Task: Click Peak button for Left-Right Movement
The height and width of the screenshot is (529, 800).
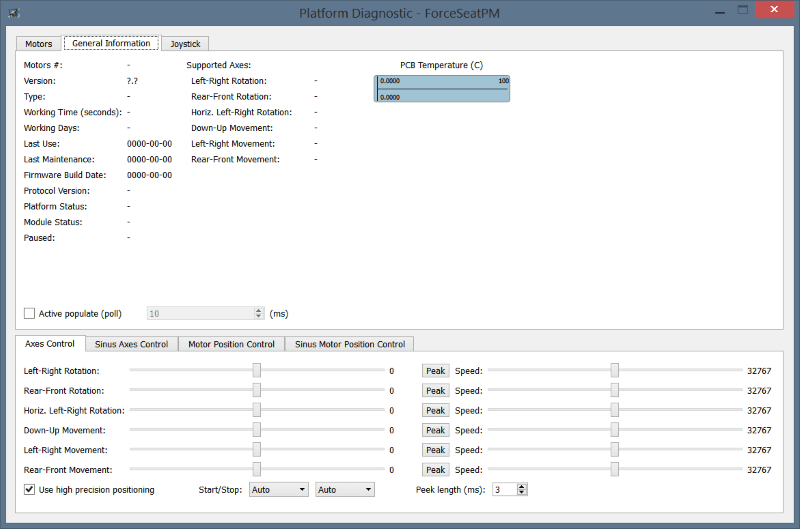Action: (436, 450)
